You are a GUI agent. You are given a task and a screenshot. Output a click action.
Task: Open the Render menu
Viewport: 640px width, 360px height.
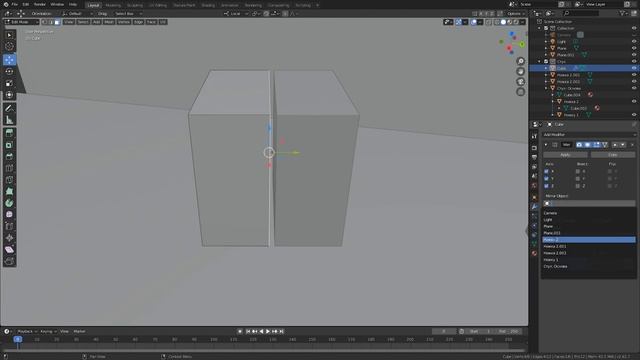(40, 4)
